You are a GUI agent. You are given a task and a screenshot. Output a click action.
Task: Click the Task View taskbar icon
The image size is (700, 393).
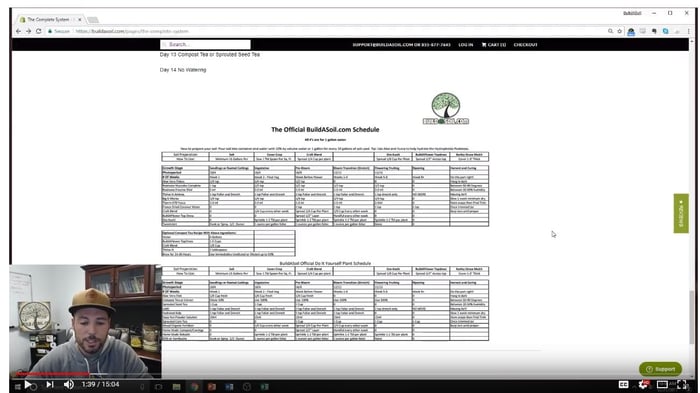(x=158, y=387)
